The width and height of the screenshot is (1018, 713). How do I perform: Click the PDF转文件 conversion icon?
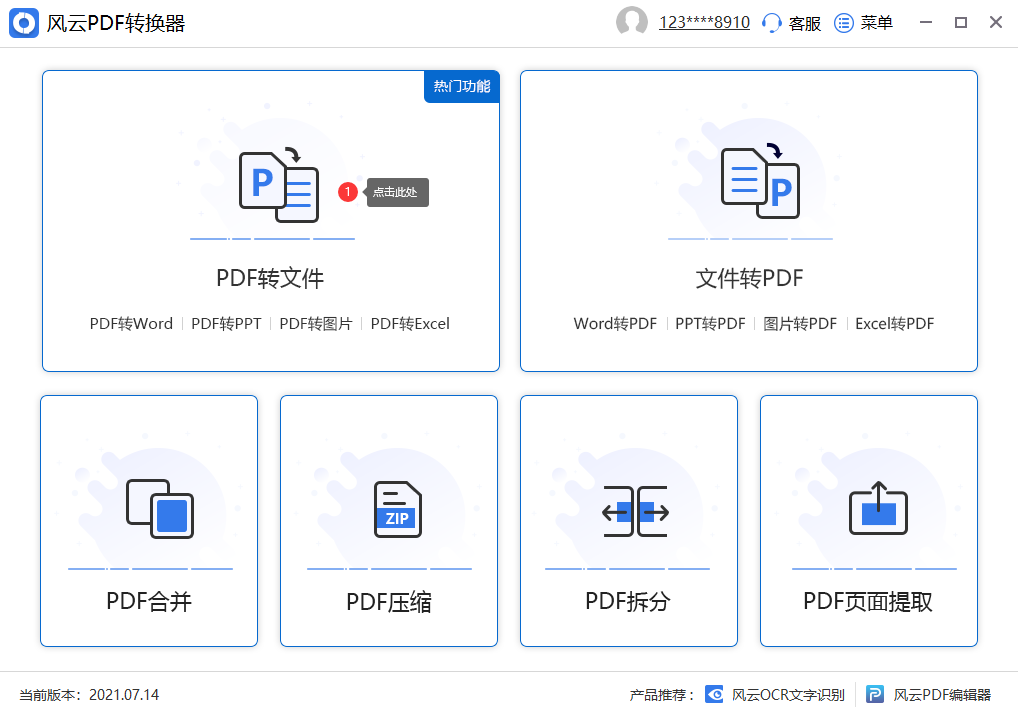click(x=278, y=185)
